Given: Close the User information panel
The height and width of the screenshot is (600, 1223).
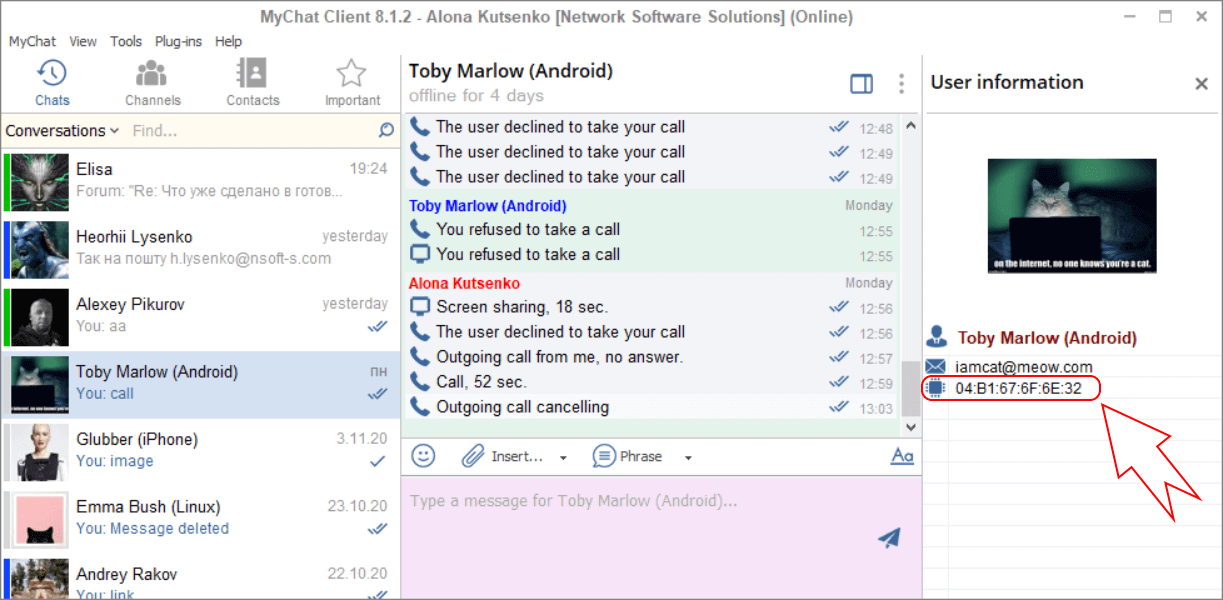Looking at the screenshot, I should pos(1202,84).
